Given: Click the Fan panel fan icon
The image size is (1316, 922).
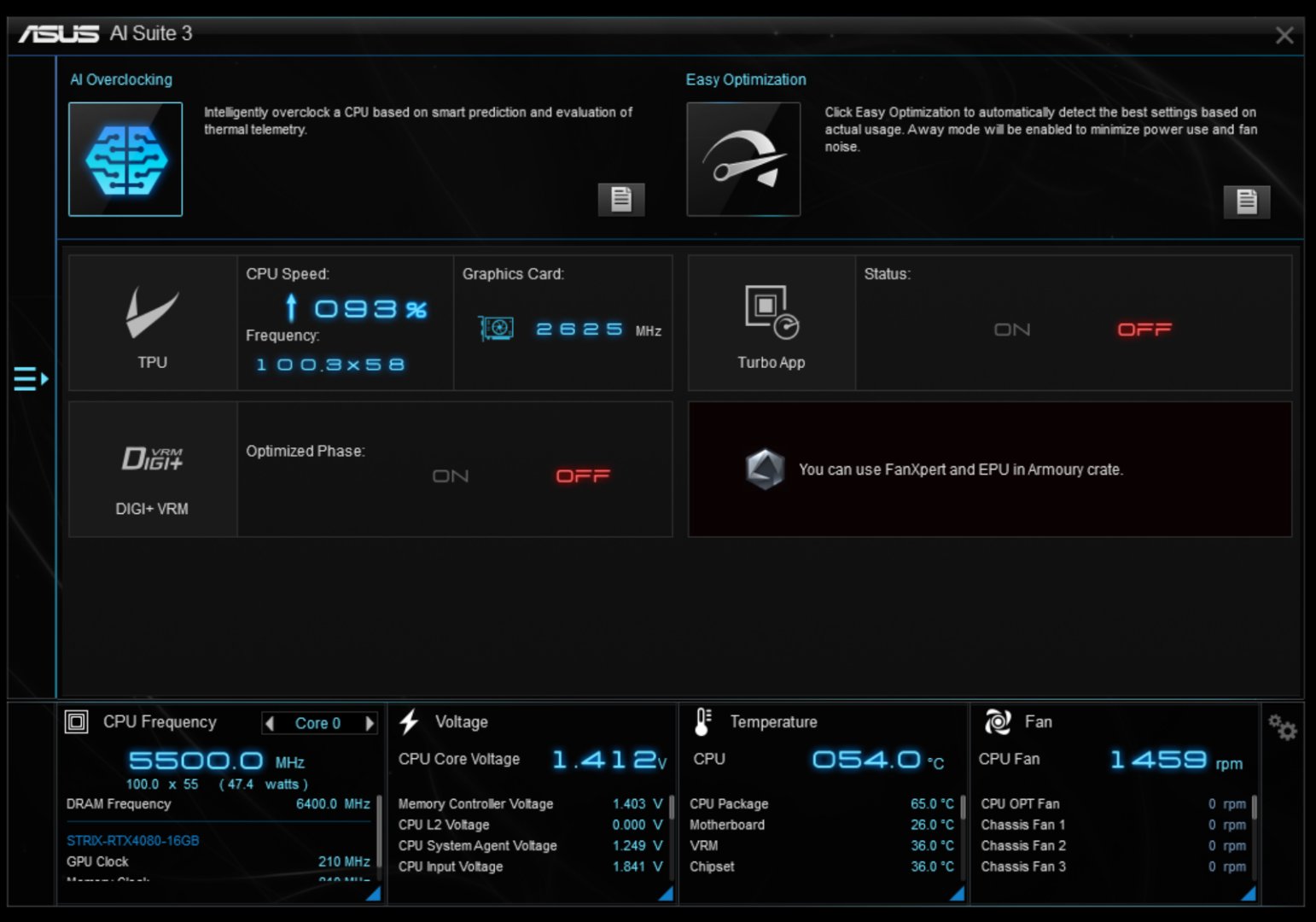Looking at the screenshot, I should click(998, 722).
